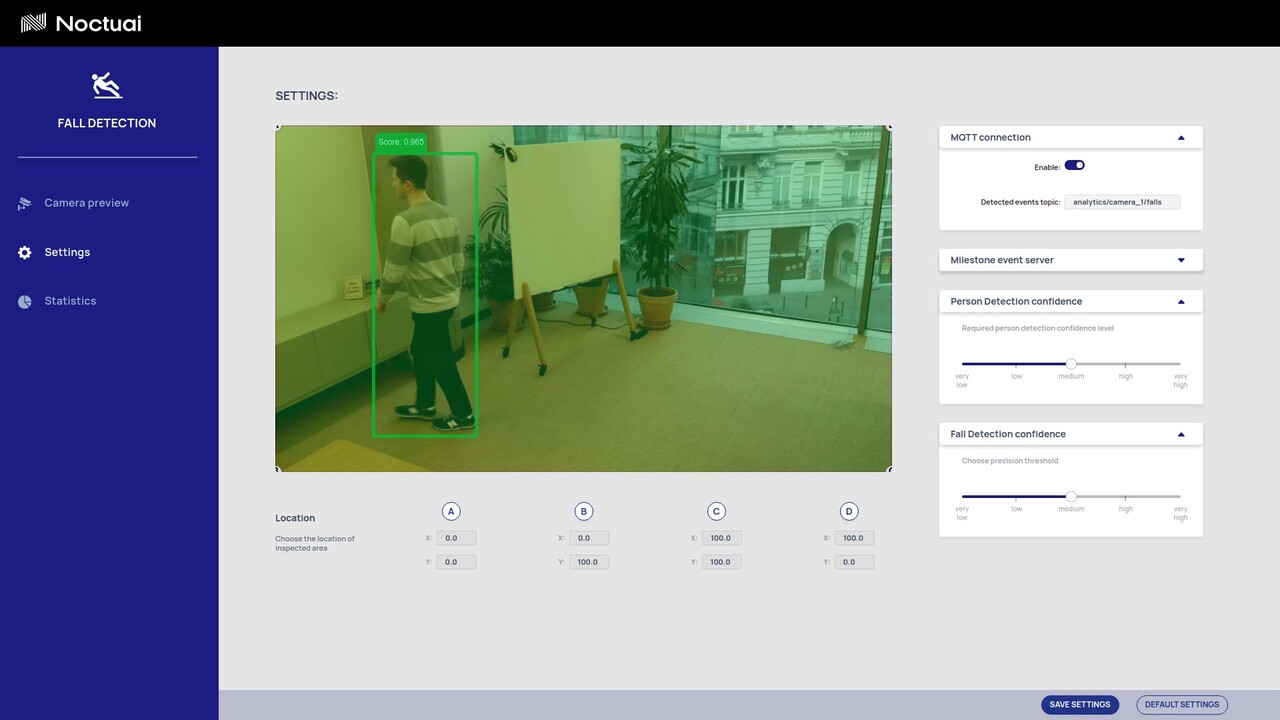The width and height of the screenshot is (1280, 720).
Task: Click the circled D location marker
Action: pos(849,511)
